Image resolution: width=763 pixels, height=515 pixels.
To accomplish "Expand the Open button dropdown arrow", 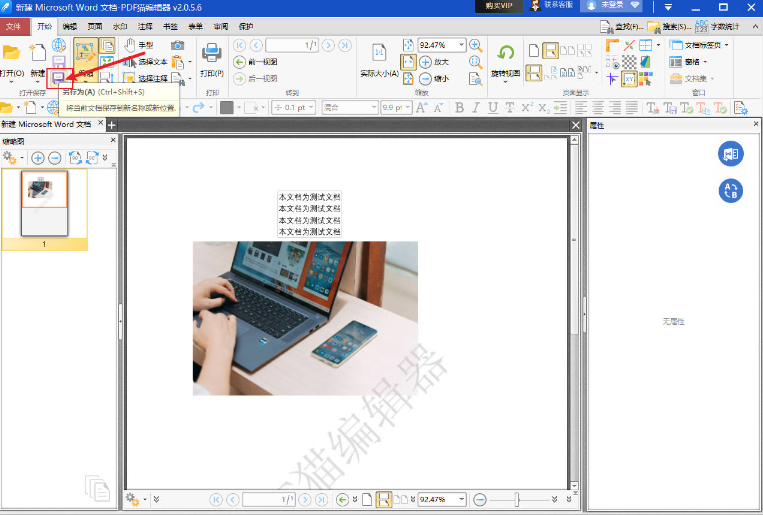I will tap(11, 82).
